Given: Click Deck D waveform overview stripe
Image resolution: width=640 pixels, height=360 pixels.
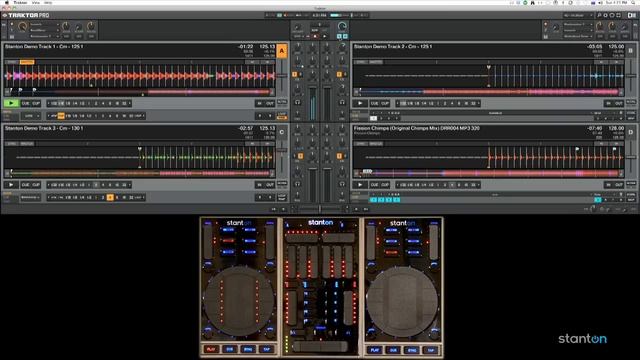Looking at the screenshot, I should coord(489,173).
